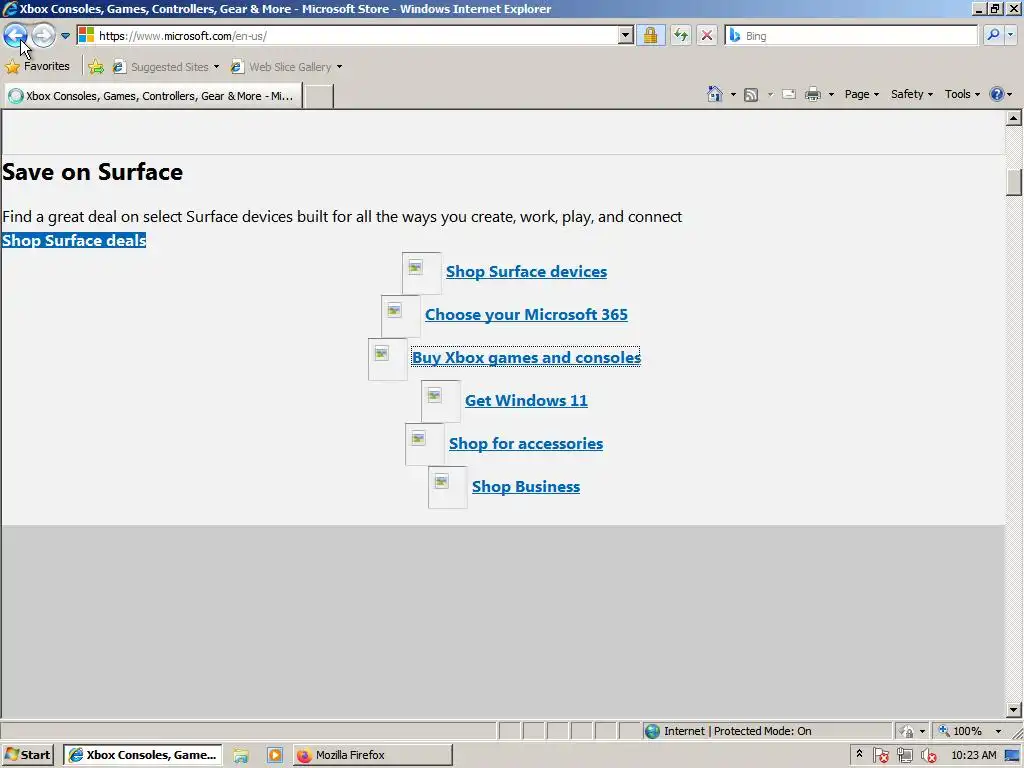Image resolution: width=1024 pixels, height=768 pixels.
Task: Click the Read Mail envelope icon
Action: coord(789,94)
